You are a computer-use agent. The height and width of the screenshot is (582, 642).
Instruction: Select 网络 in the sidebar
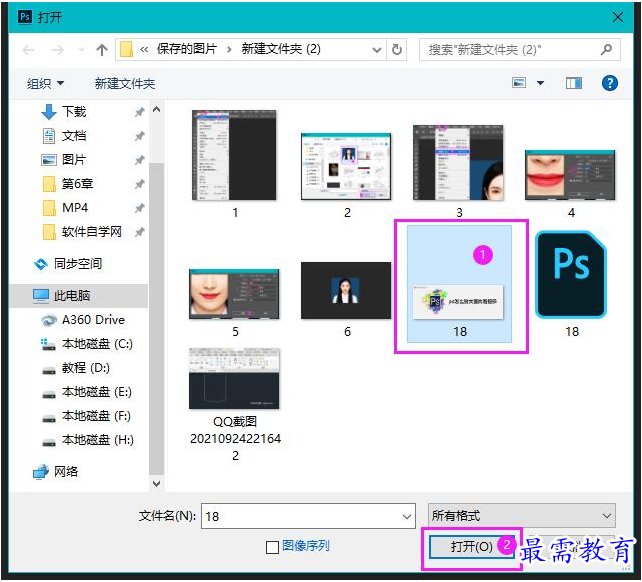click(66, 472)
